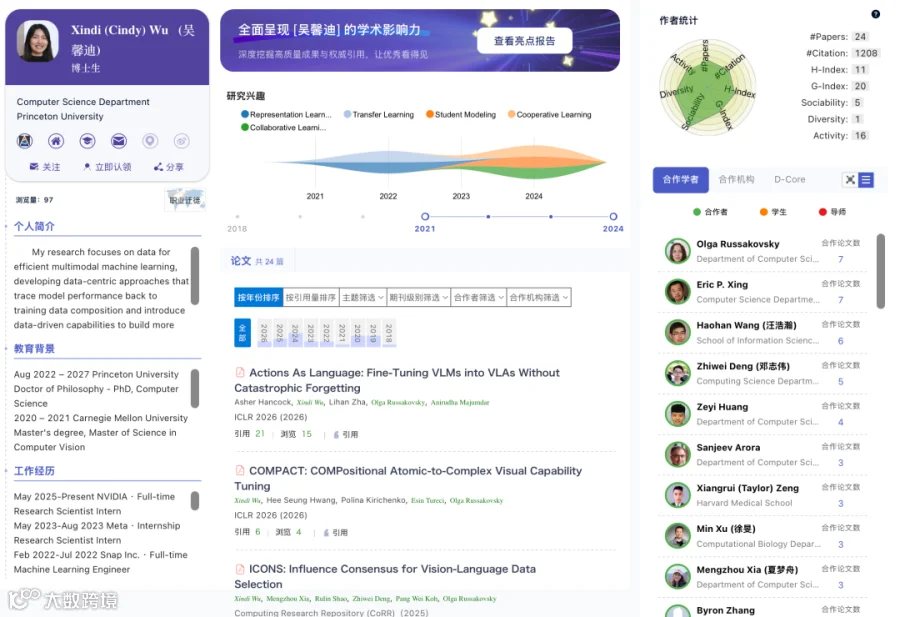This screenshot has width=900, height=617.
Task: Toggle the Transfer Learning legend dot
Action: [x=347, y=114]
